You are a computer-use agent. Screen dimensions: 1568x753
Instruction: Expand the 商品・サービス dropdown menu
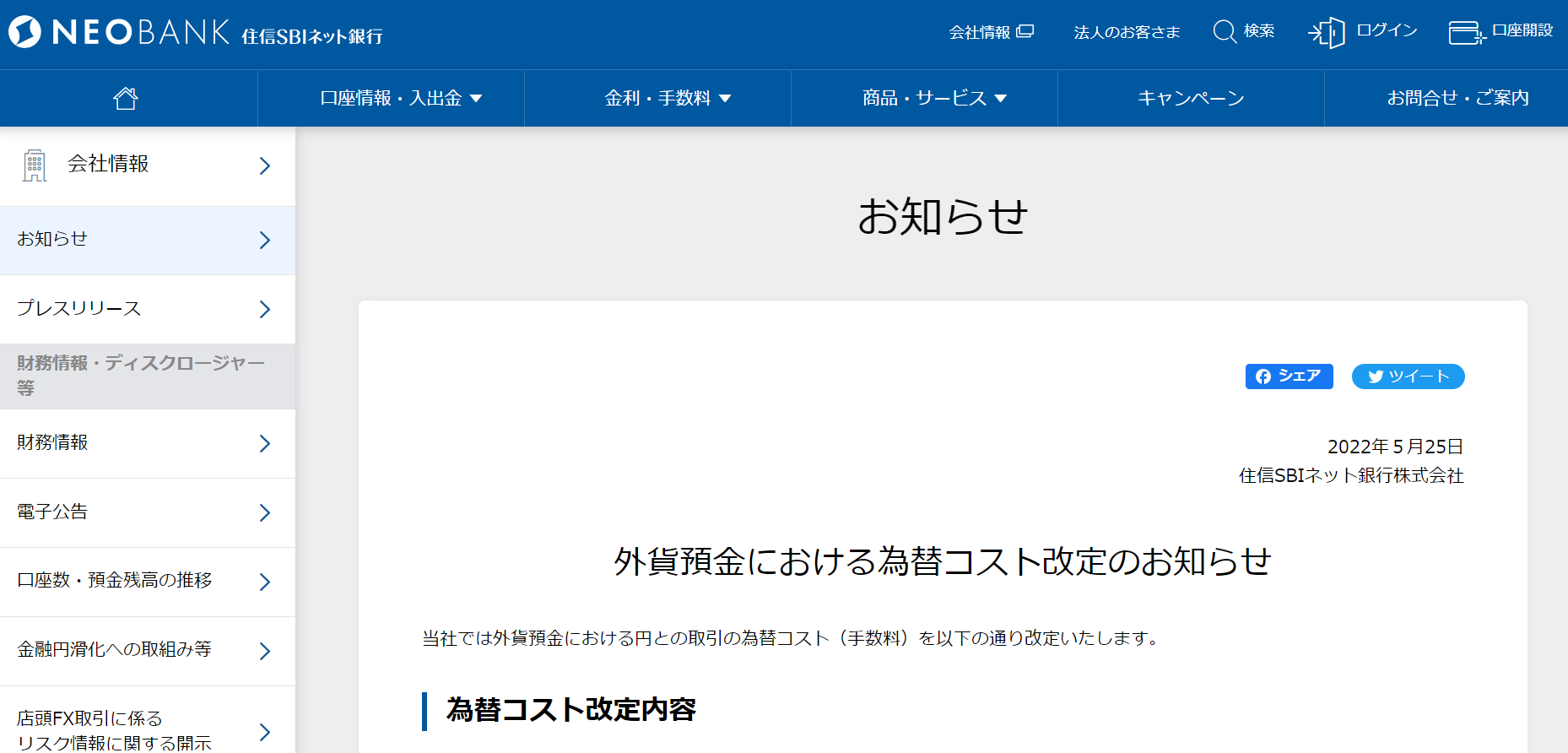pos(933,98)
